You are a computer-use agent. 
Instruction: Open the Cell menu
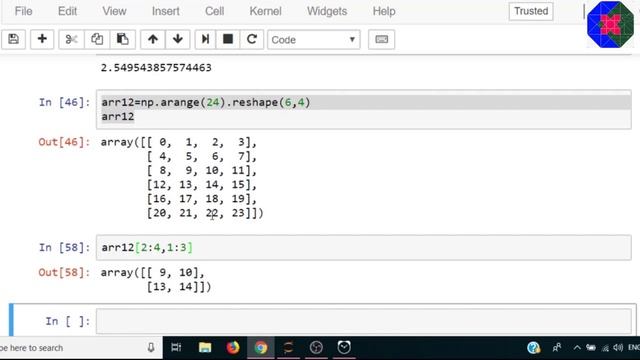coord(214,11)
